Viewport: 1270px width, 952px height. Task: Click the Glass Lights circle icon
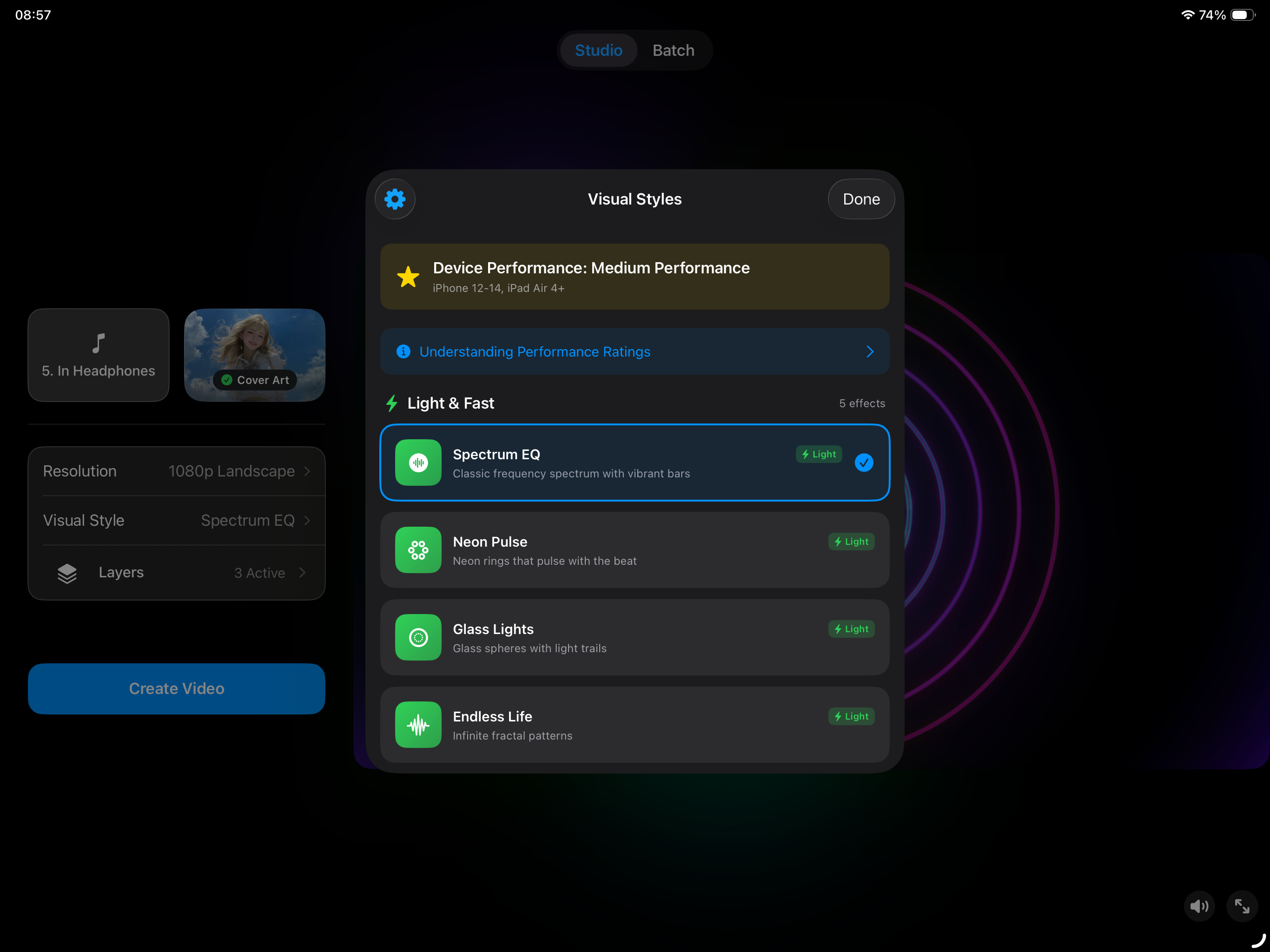pyautogui.click(x=418, y=637)
